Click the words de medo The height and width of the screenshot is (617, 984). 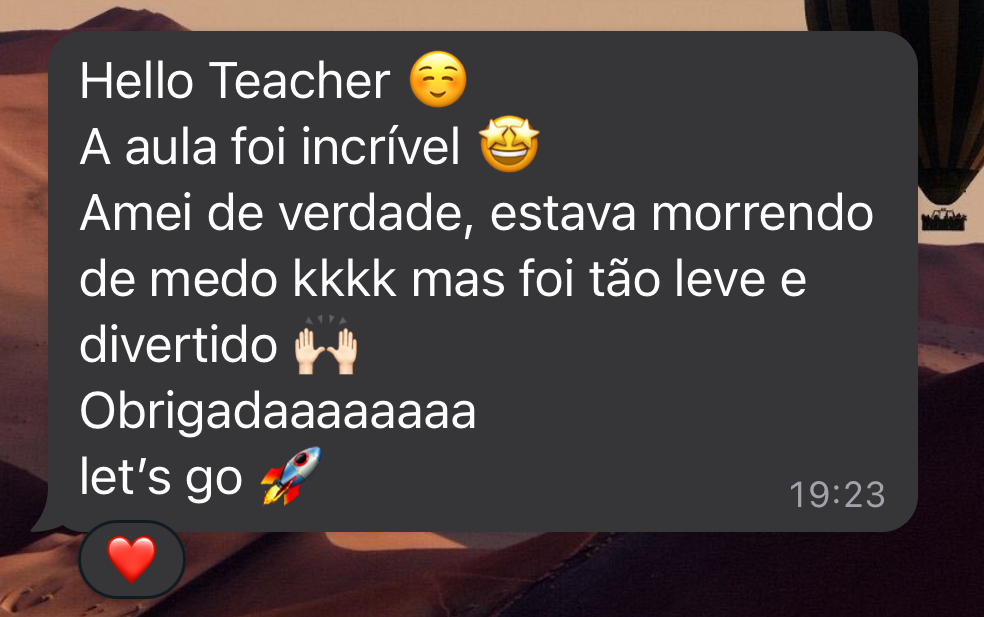point(178,278)
